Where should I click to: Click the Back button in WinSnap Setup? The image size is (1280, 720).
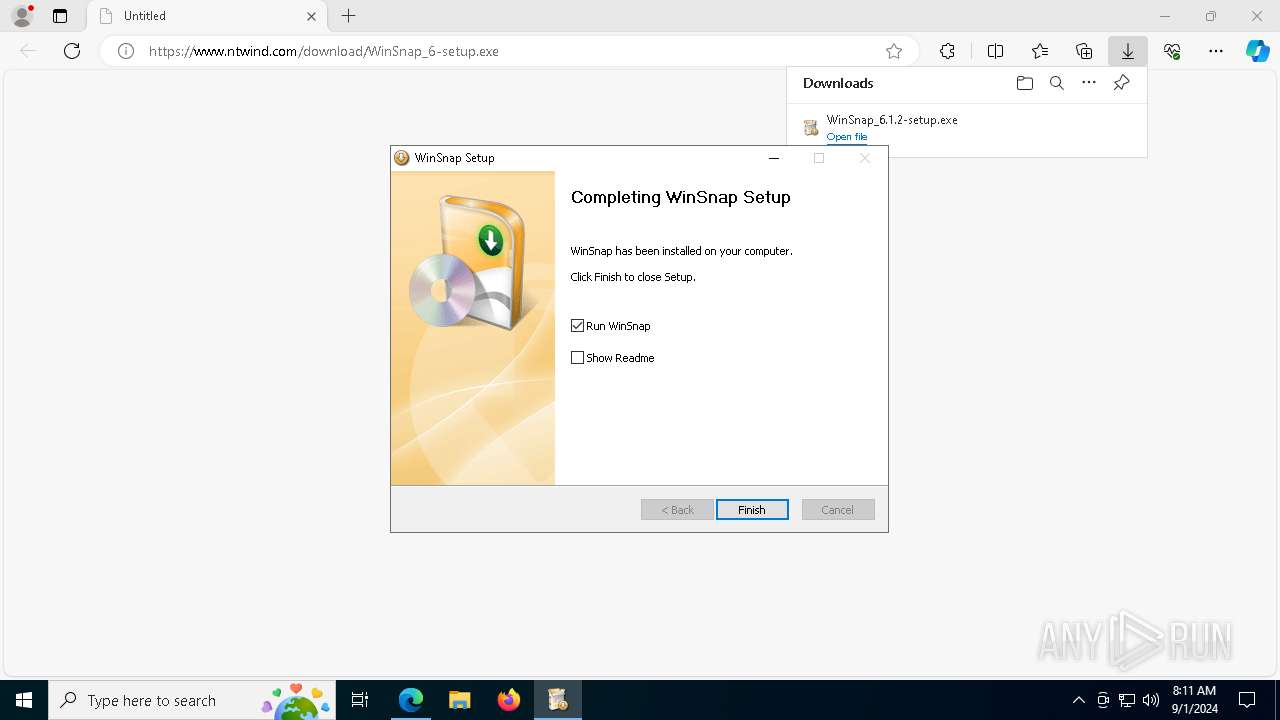click(x=677, y=510)
